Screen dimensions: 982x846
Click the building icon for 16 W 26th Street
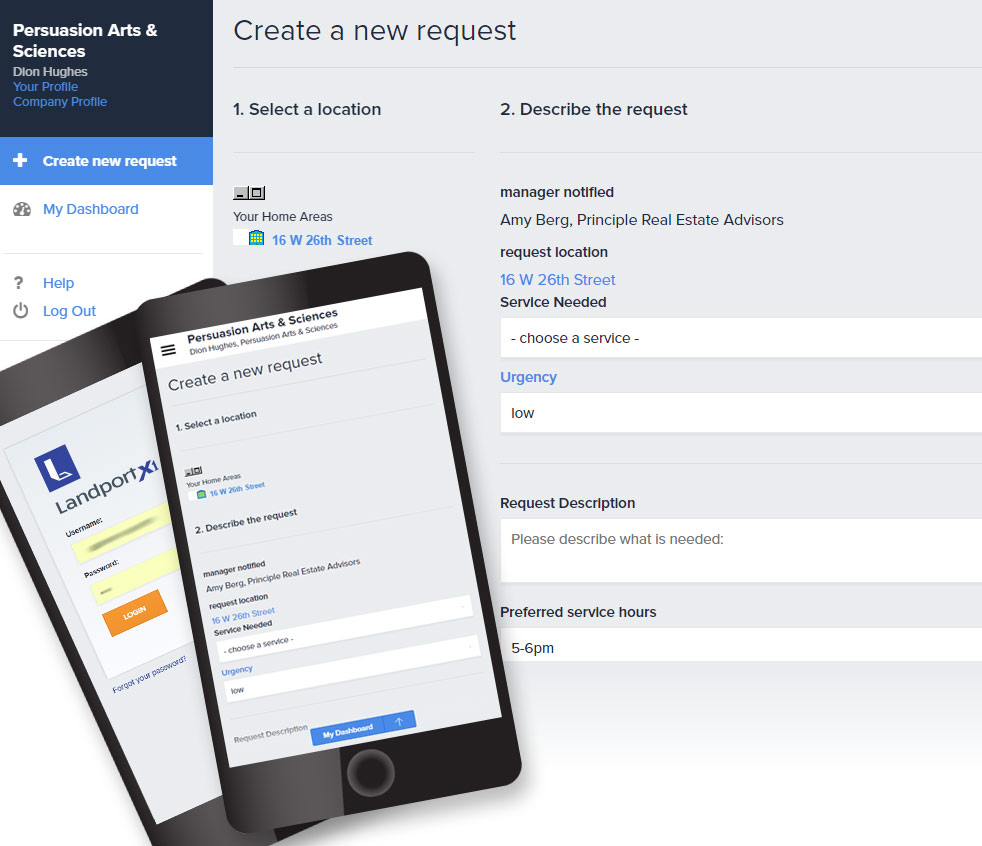256,239
